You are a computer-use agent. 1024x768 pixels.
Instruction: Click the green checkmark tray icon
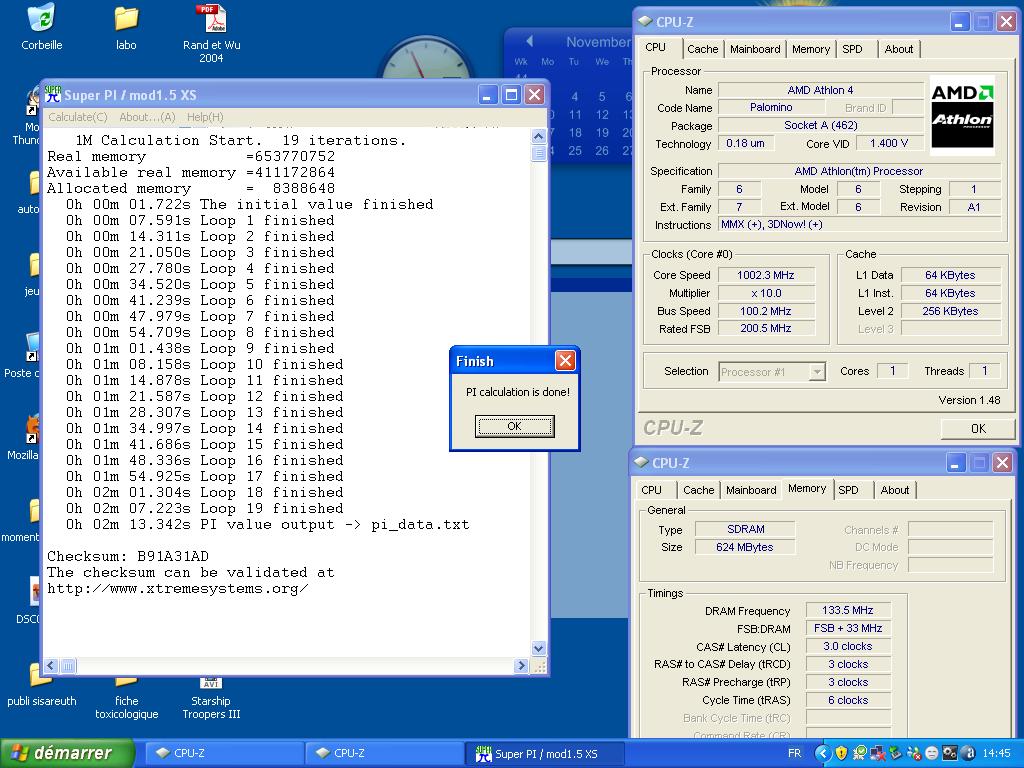(860, 753)
